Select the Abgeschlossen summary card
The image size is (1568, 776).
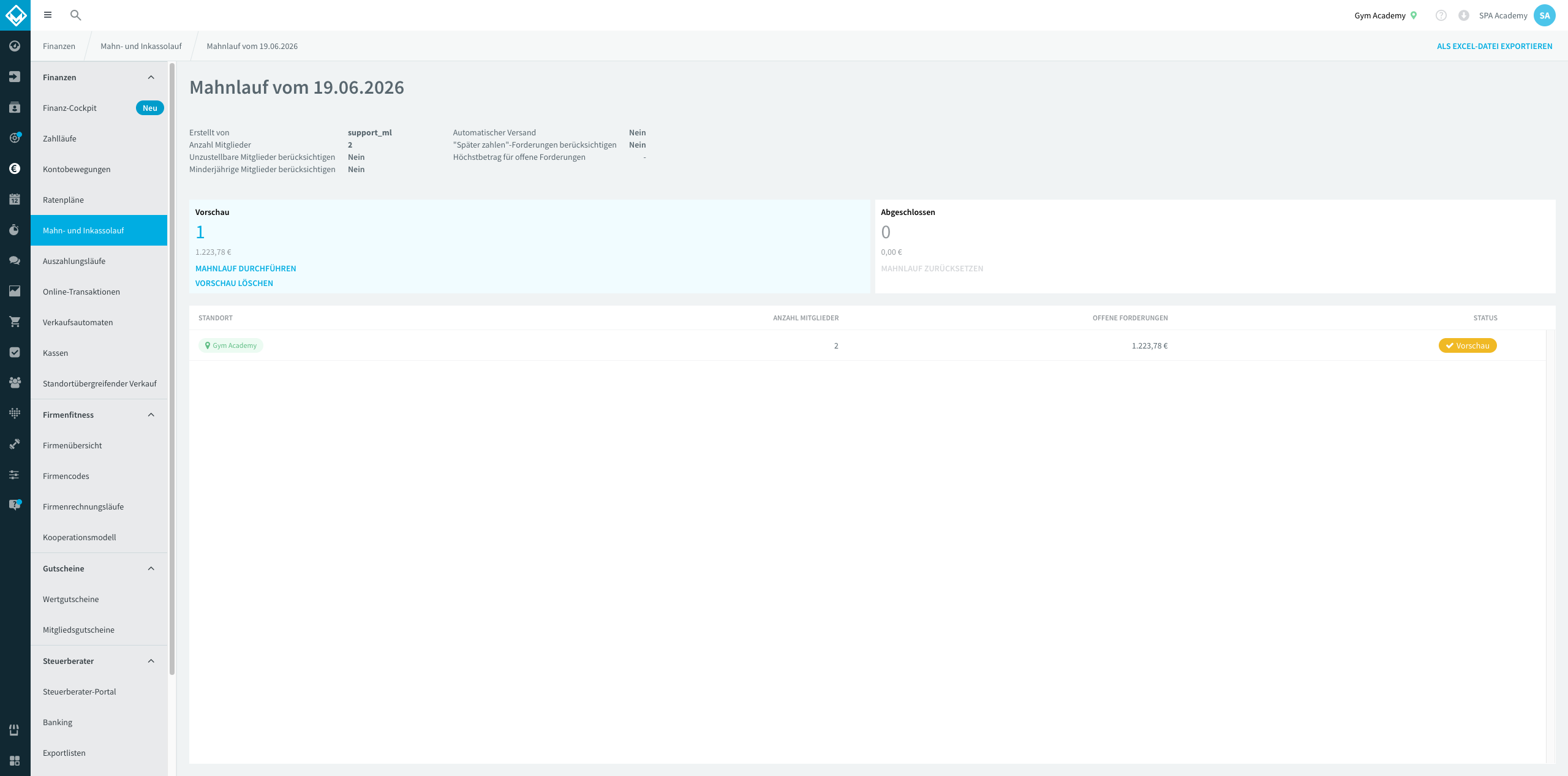[x=1215, y=246]
